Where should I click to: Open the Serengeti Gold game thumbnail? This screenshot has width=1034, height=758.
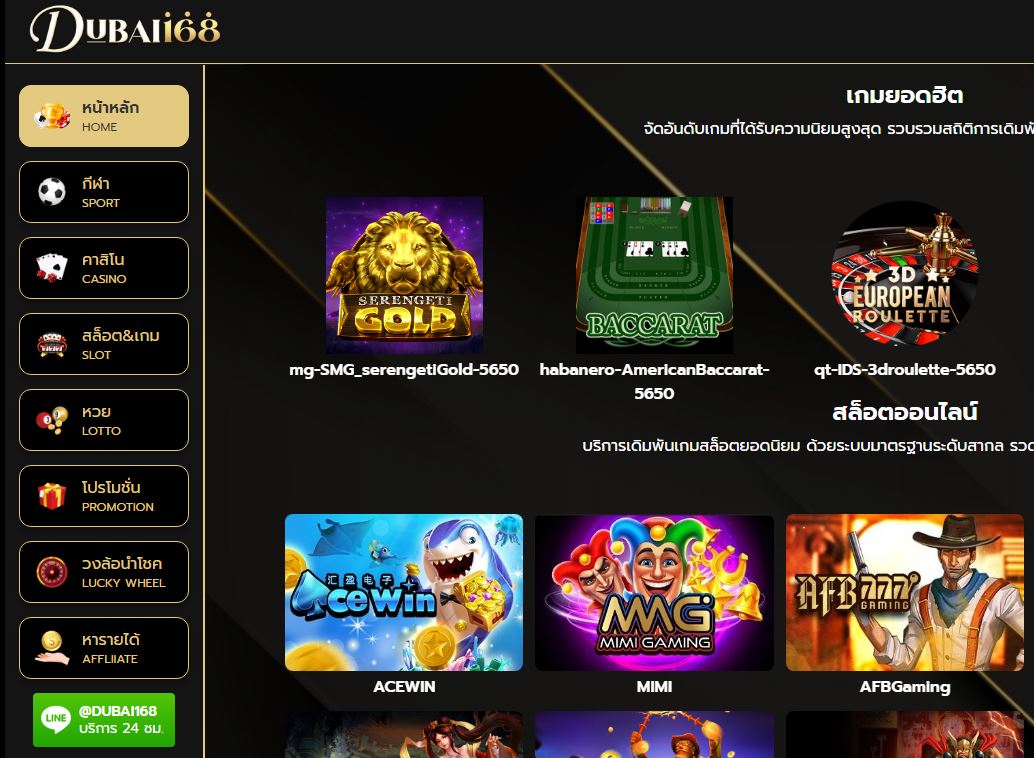pyautogui.click(x=404, y=275)
